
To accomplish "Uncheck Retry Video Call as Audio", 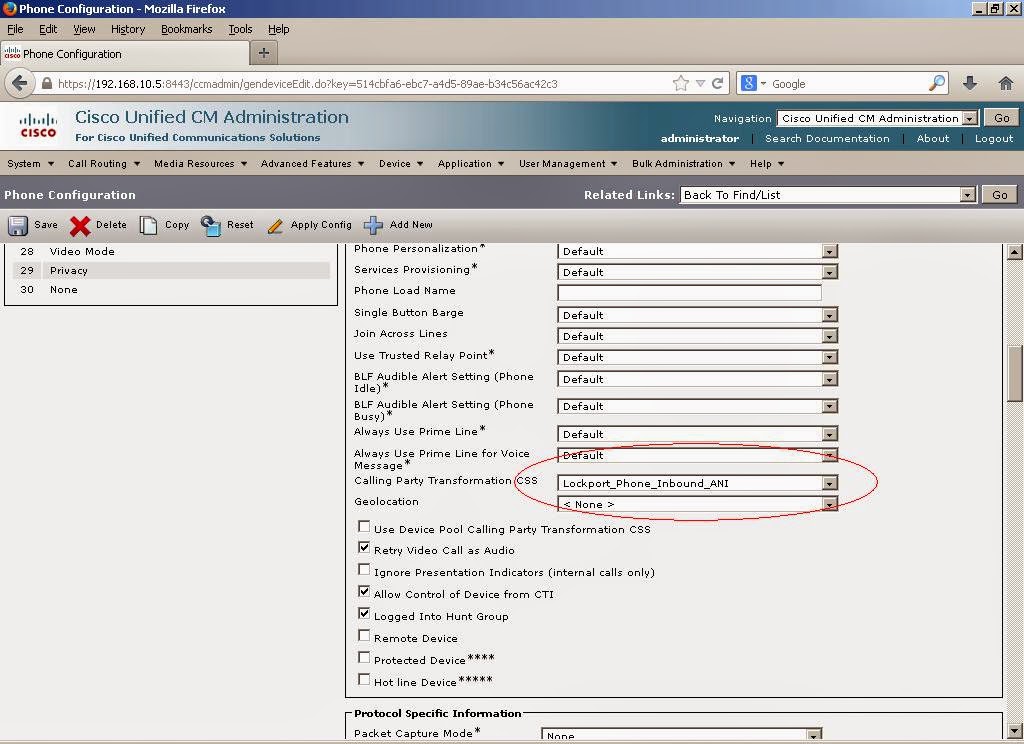I will coord(364,547).
